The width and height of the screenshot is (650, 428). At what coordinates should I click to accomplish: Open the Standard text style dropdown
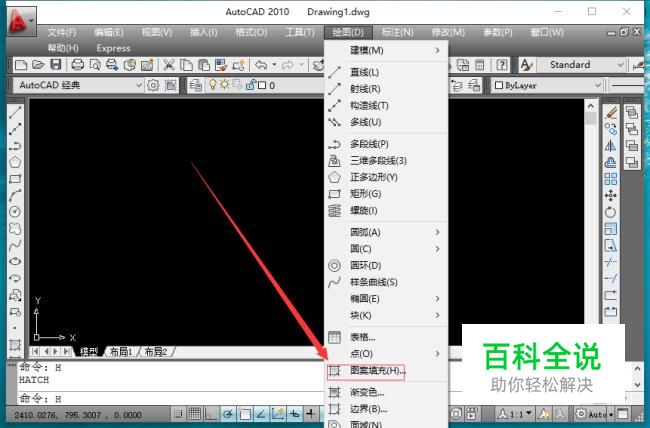tap(621, 65)
